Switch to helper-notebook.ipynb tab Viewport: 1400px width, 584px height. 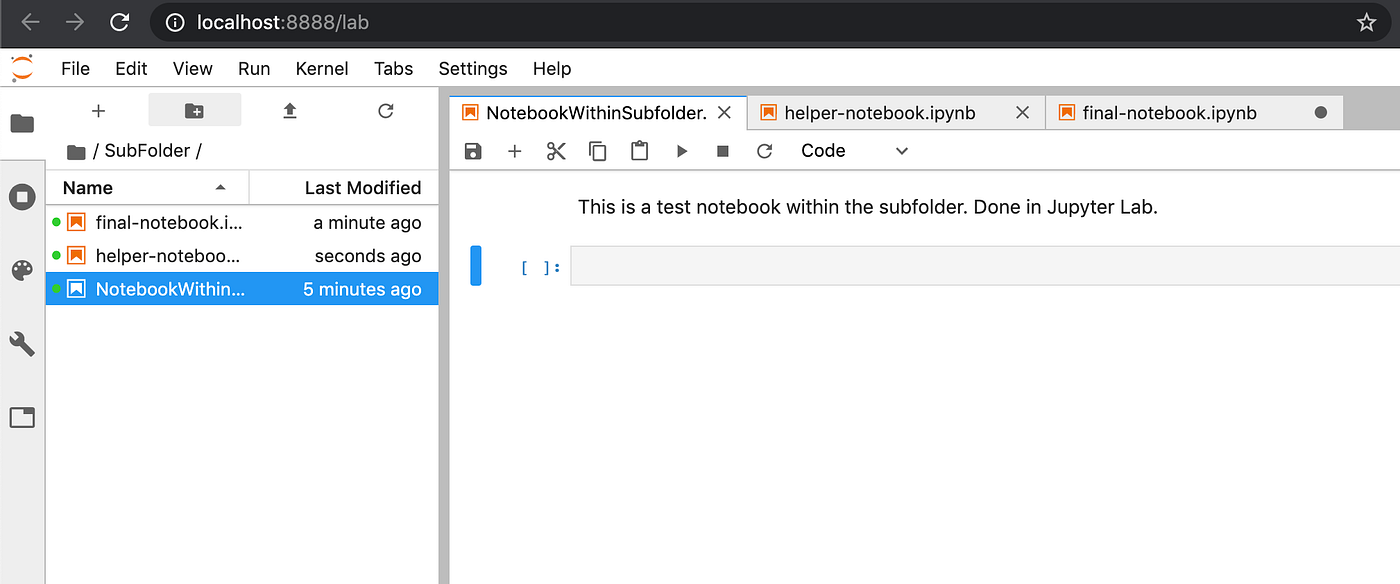(880, 112)
